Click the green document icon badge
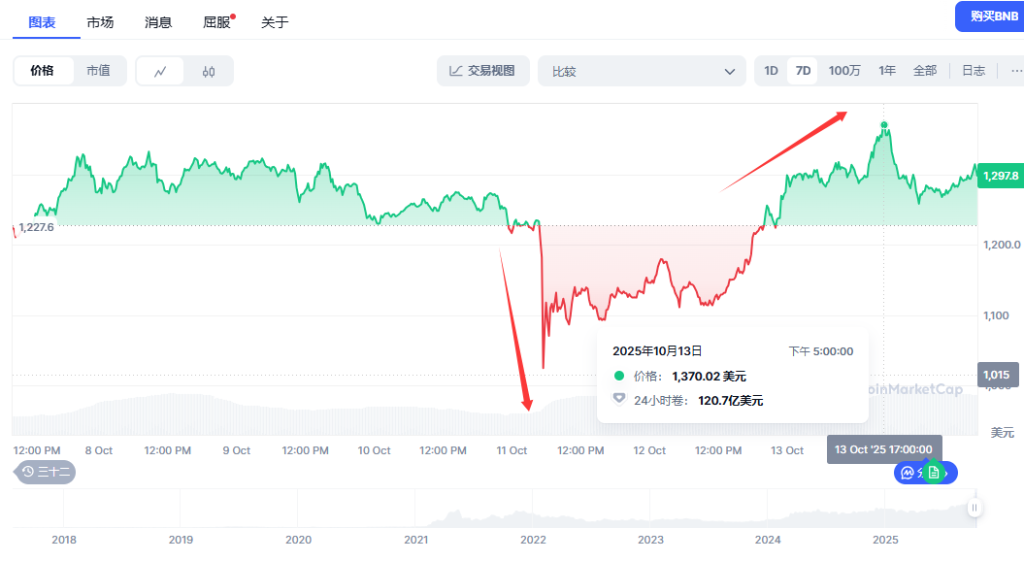The height and width of the screenshot is (568, 1024). 934,472
